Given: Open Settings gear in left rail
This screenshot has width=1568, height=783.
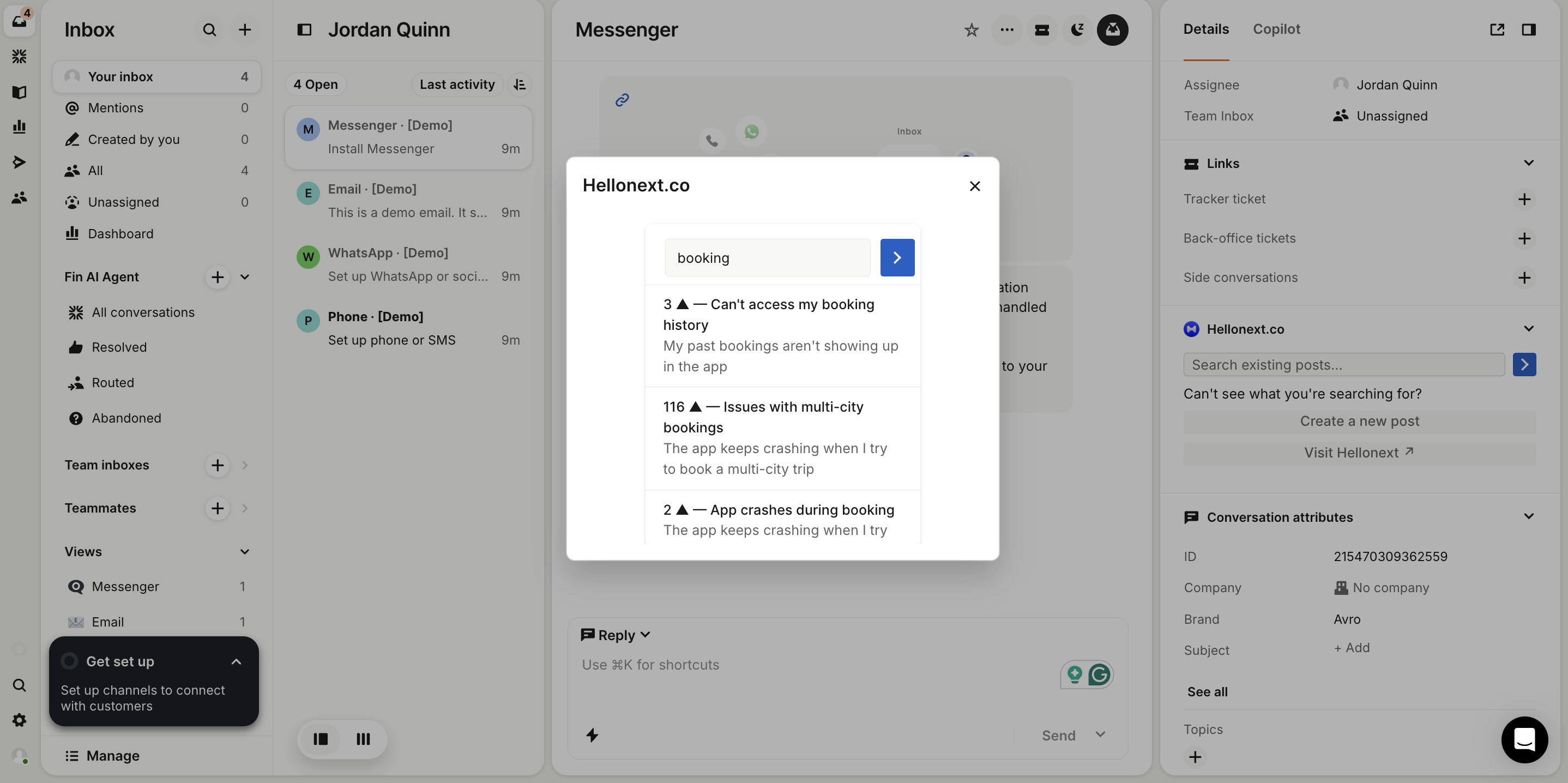Looking at the screenshot, I should pyautogui.click(x=20, y=720).
